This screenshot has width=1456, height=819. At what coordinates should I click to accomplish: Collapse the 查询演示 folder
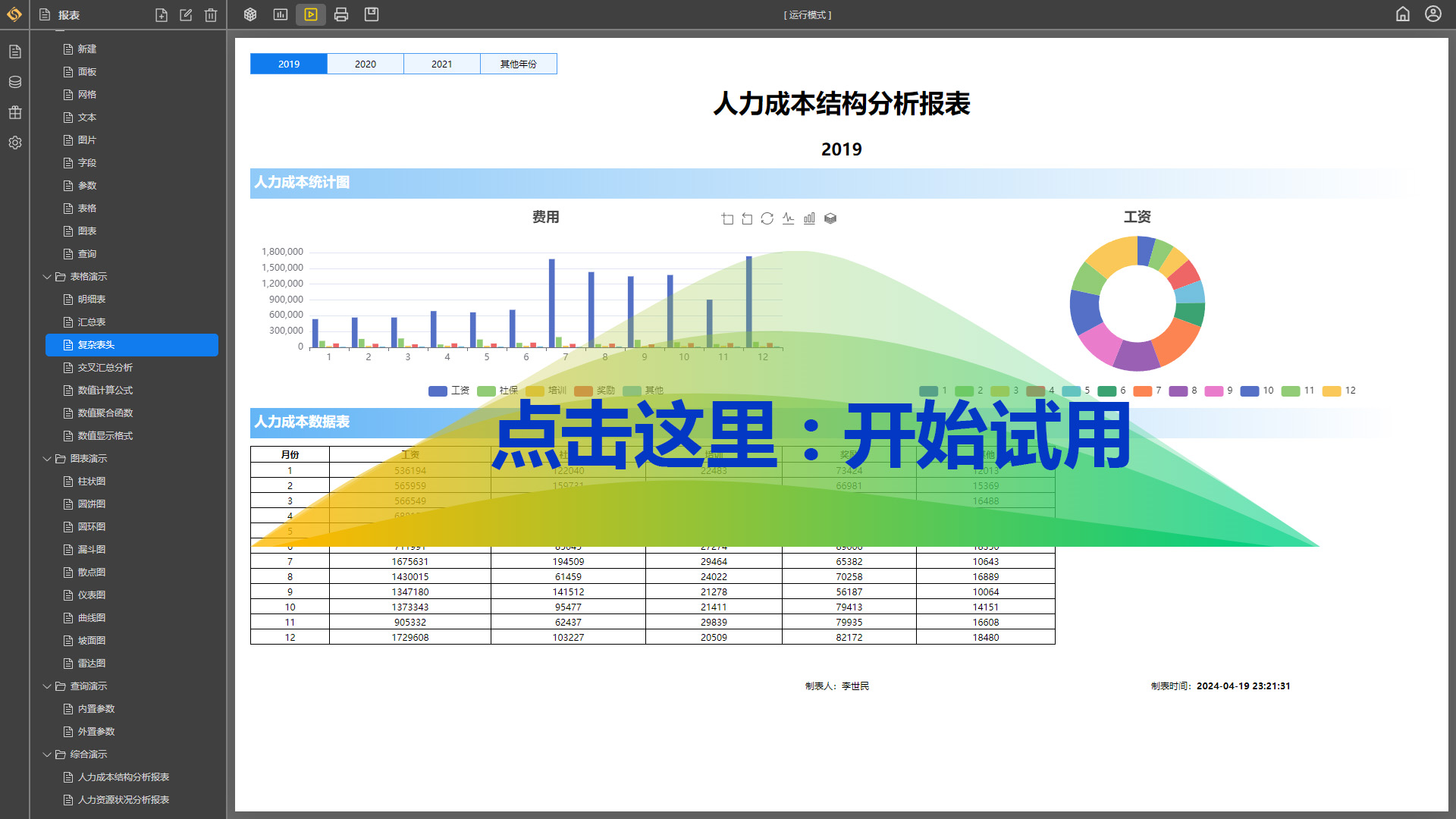point(47,686)
